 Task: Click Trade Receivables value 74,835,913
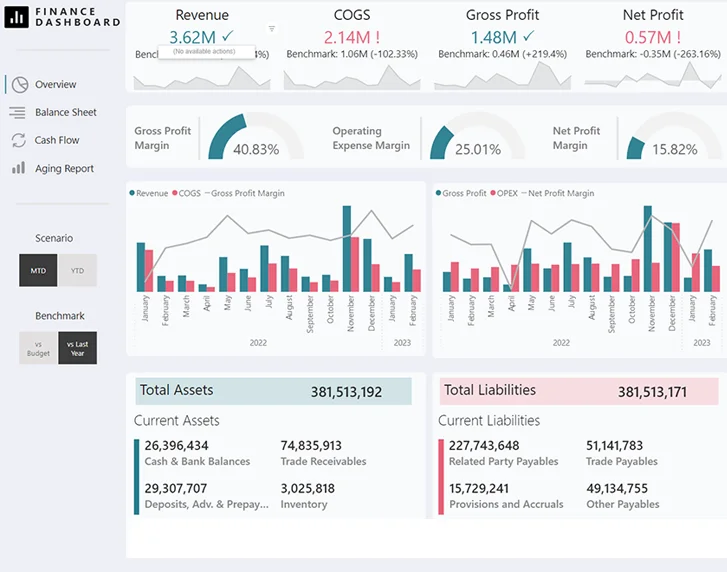(x=311, y=446)
